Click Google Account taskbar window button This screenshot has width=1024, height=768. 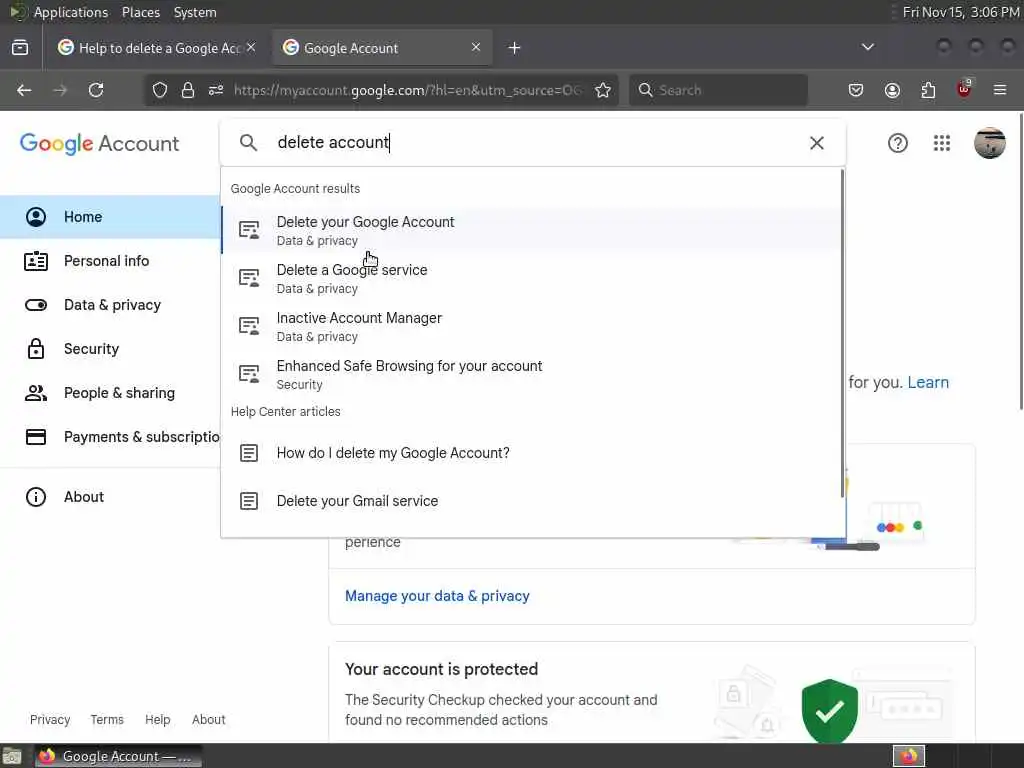click(118, 756)
